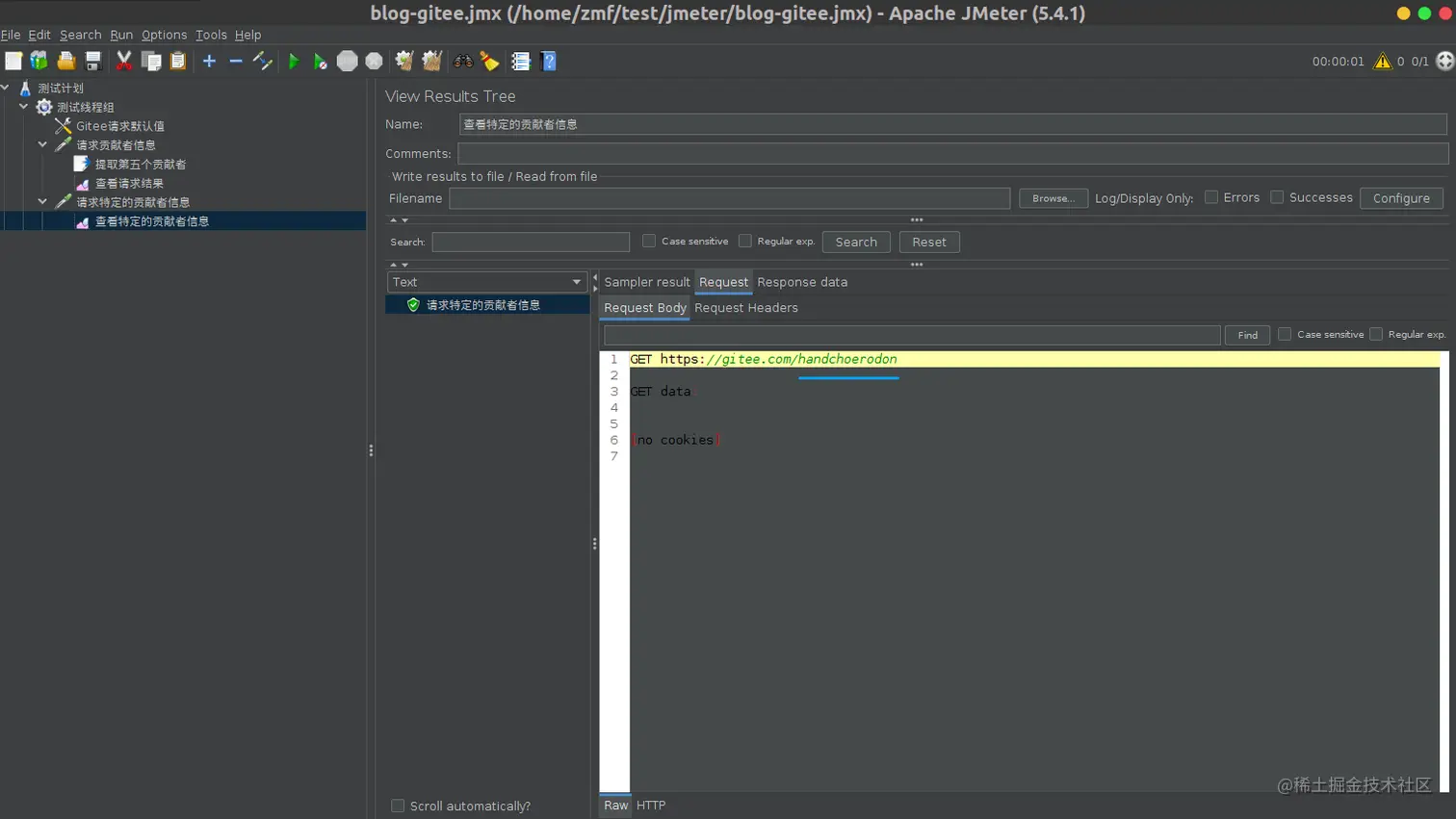
Task: Open the Tools menu
Action: pos(211,35)
